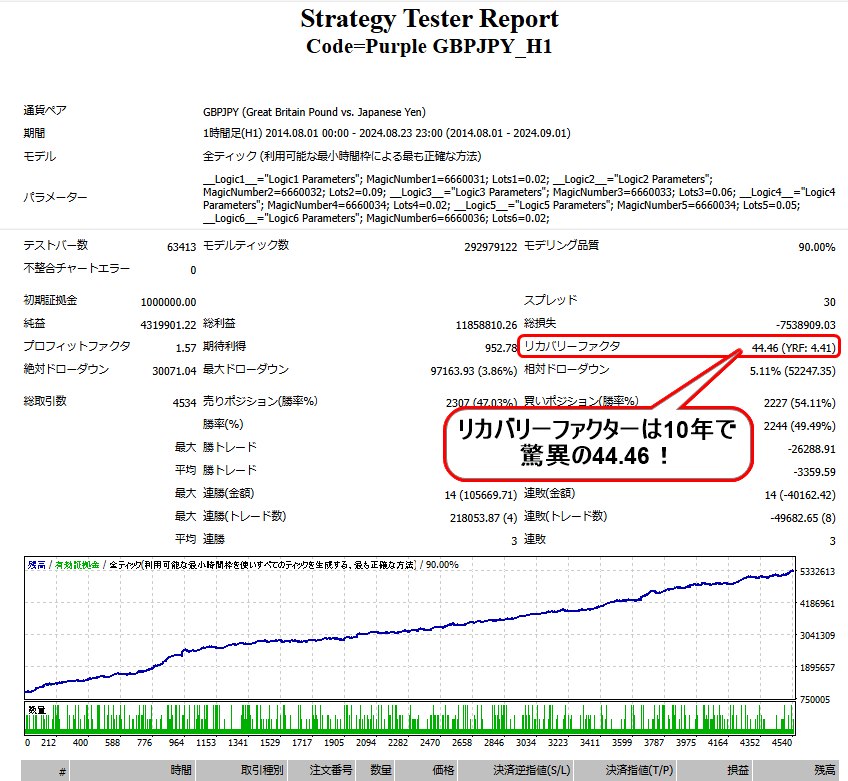Select the Logic1 Parameters text line
848x781 pixels.
pos(458,179)
